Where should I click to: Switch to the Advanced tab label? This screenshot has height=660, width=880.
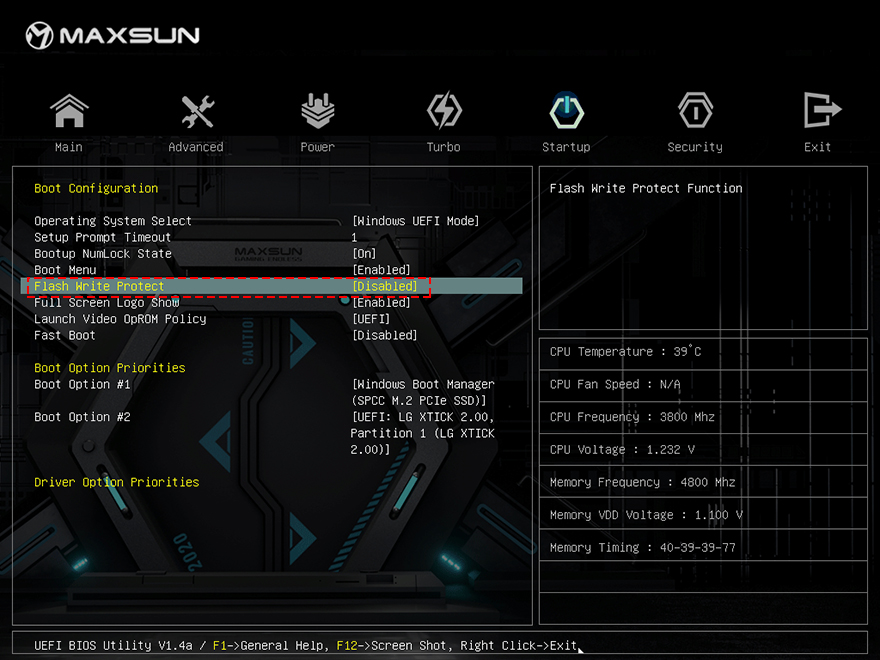click(x=196, y=147)
